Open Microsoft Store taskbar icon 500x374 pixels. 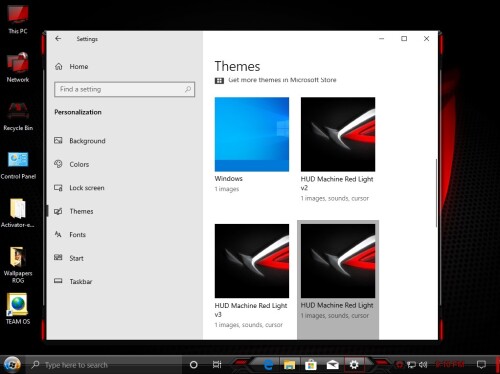311,365
